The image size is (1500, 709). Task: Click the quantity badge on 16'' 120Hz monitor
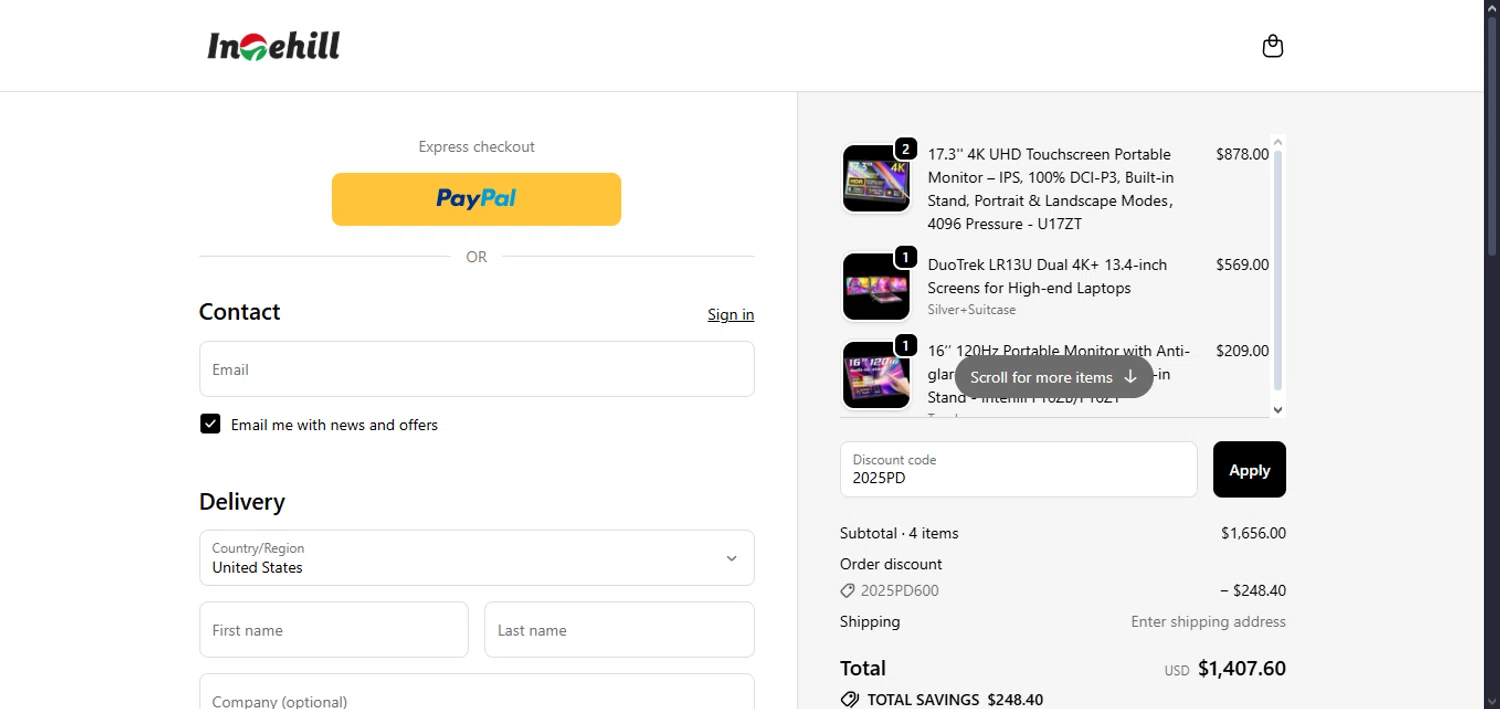pos(905,345)
